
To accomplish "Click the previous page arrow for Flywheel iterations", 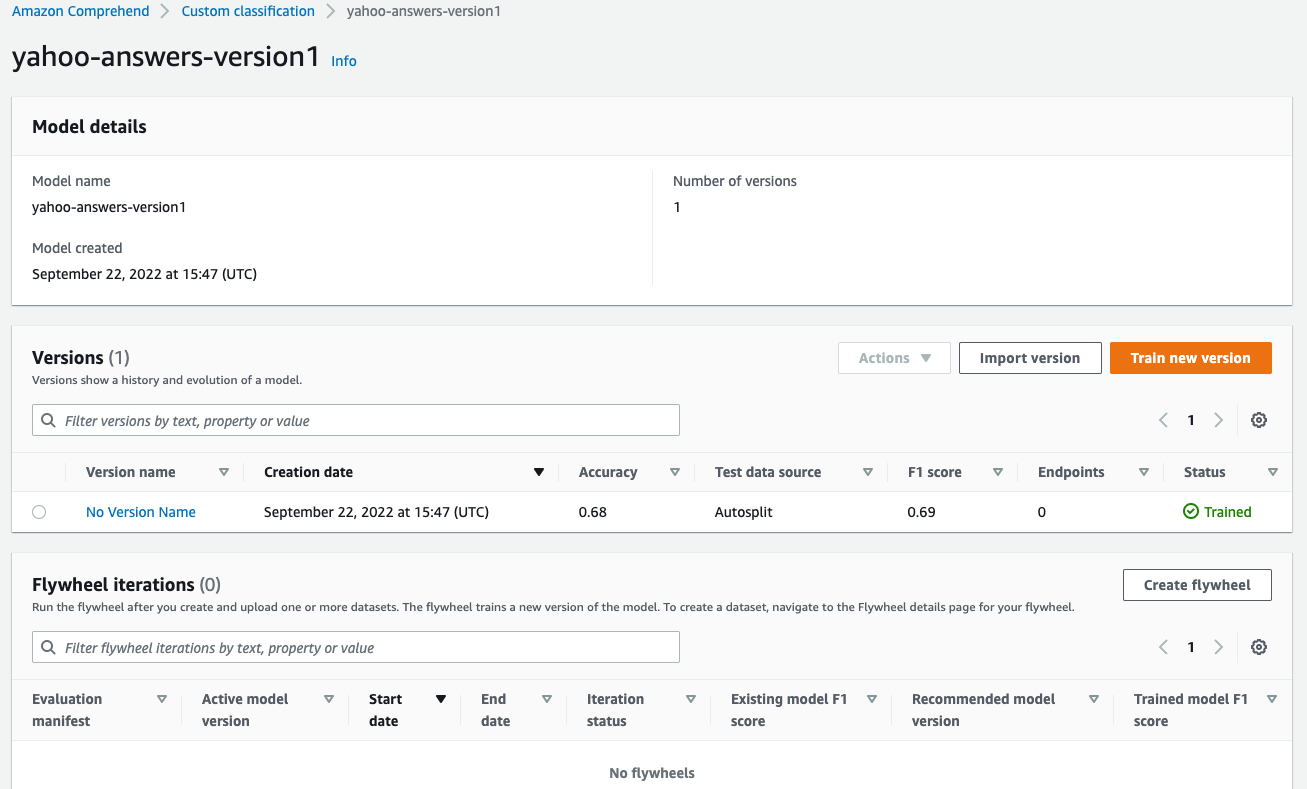I will click(1162, 647).
